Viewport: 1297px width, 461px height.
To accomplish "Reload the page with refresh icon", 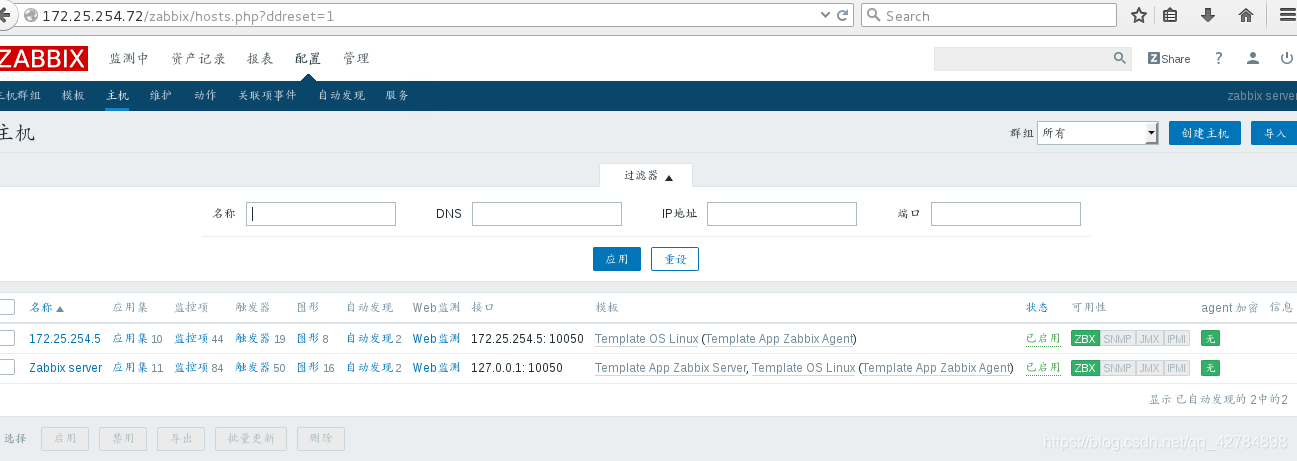I will coord(843,15).
